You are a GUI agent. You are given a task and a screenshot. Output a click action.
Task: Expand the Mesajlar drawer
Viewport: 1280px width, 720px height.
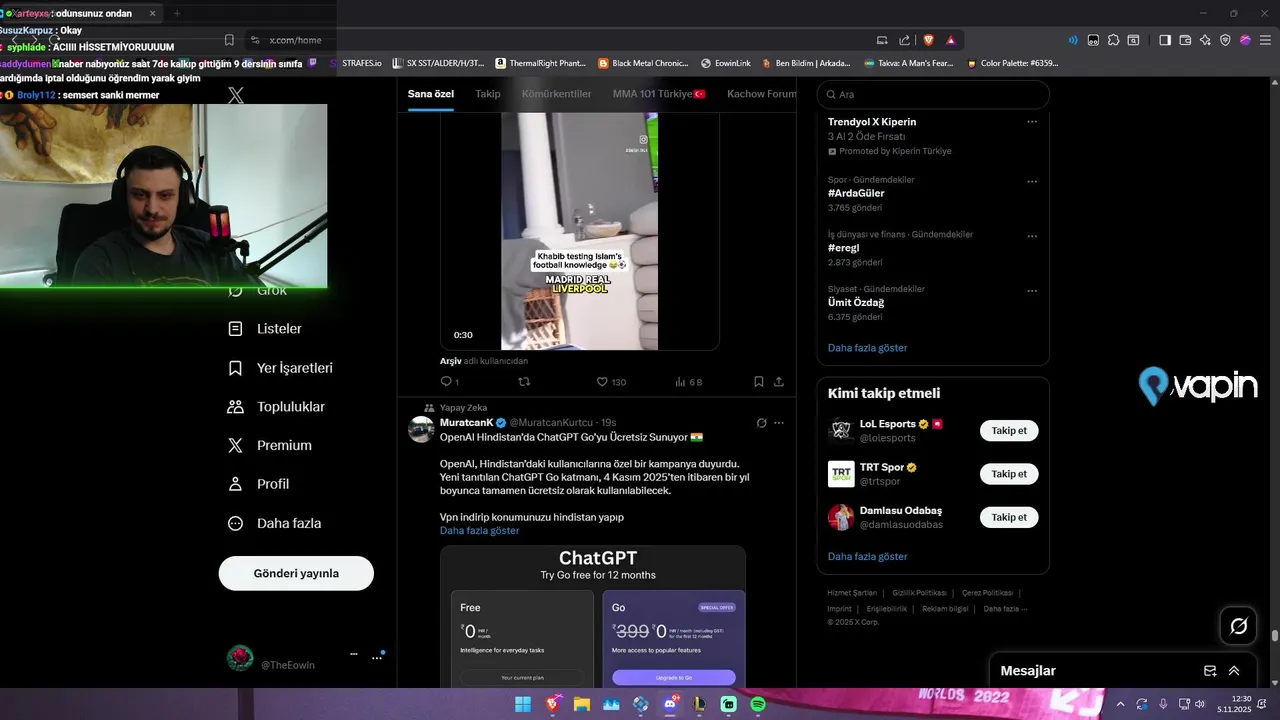point(1234,671)
